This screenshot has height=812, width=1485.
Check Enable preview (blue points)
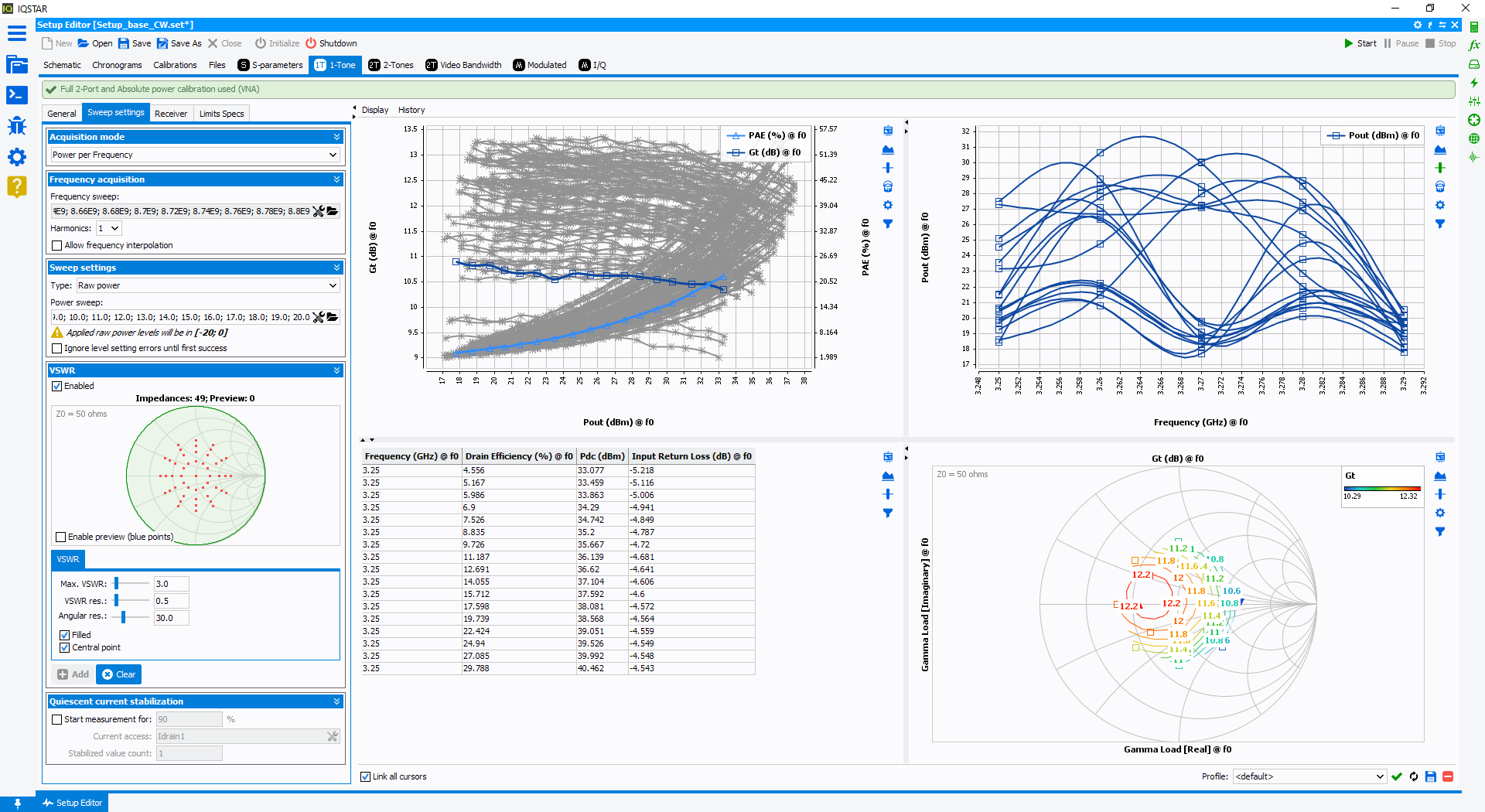[60, 537]
